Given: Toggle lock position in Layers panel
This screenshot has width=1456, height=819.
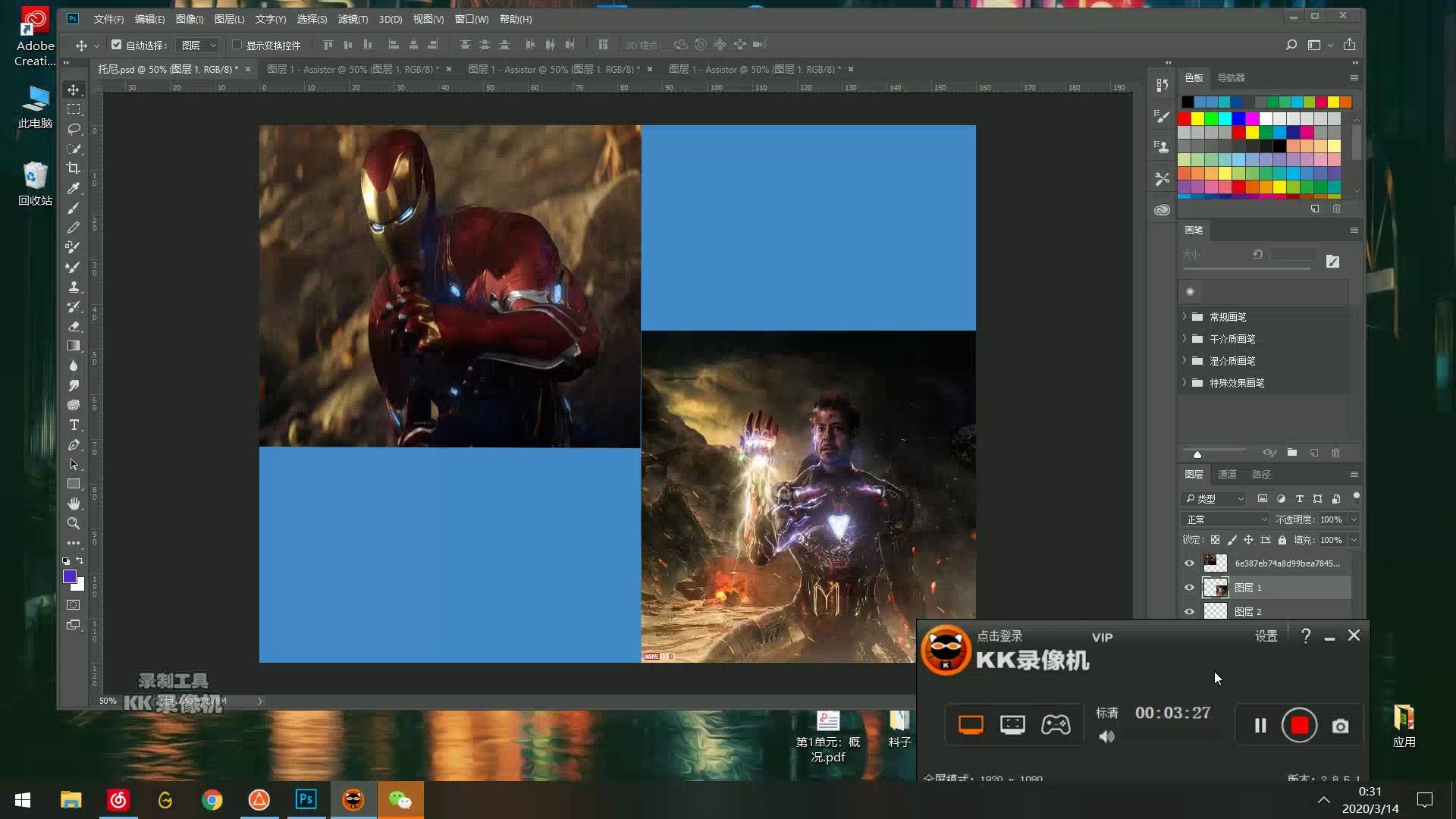Looking at the screenshot, I should click(1248, 540).
